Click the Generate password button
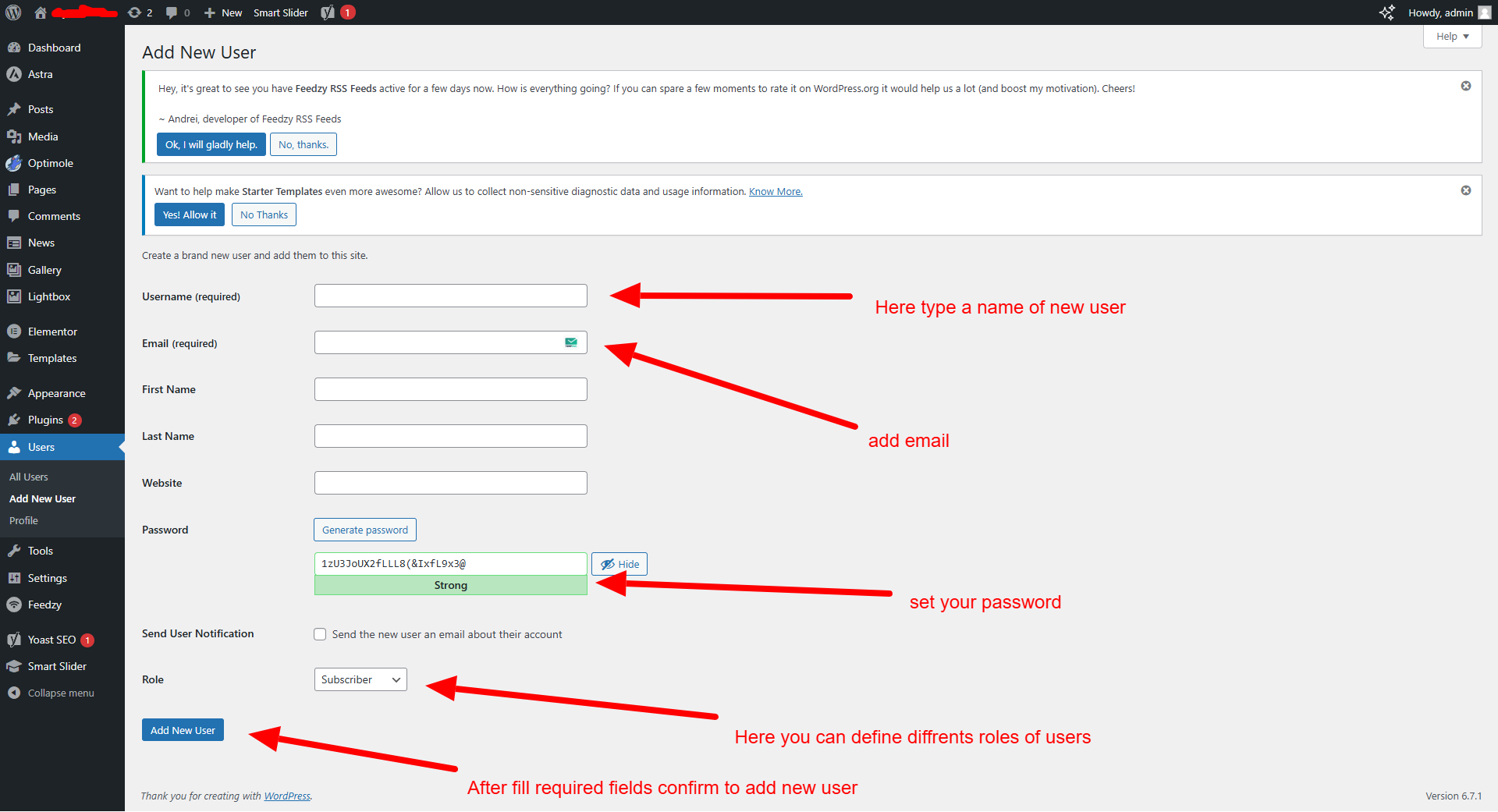The height and width of the screenshot is (812, 1498). (365, 530)
